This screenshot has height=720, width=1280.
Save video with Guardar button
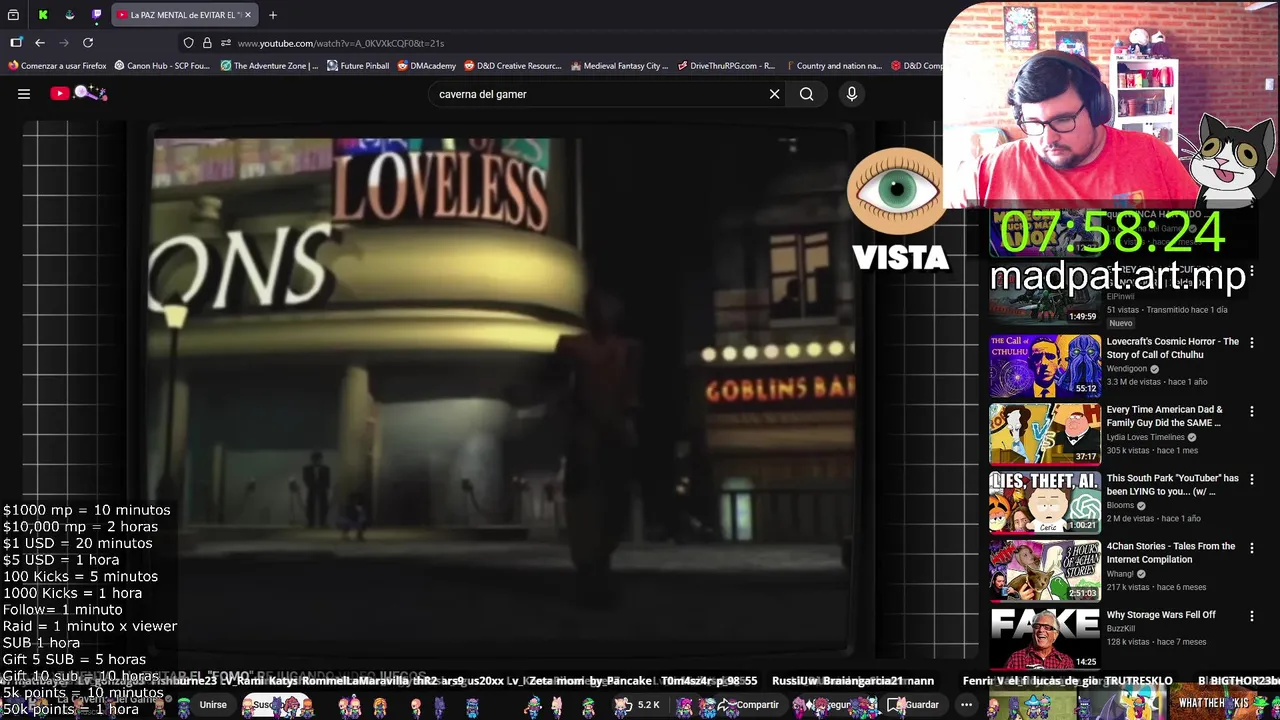914,705
